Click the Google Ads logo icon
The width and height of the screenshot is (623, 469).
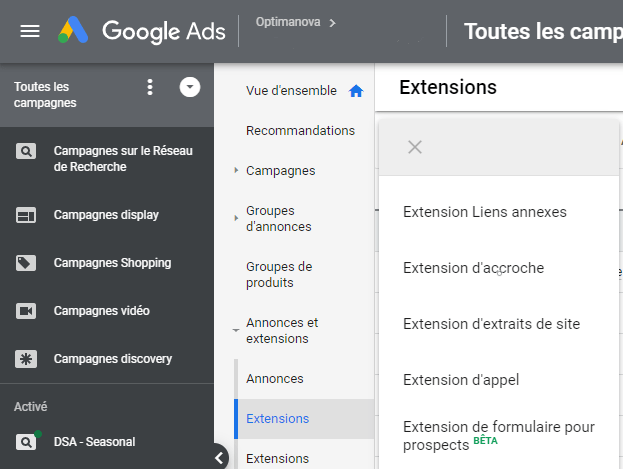[x=73, y=30]
